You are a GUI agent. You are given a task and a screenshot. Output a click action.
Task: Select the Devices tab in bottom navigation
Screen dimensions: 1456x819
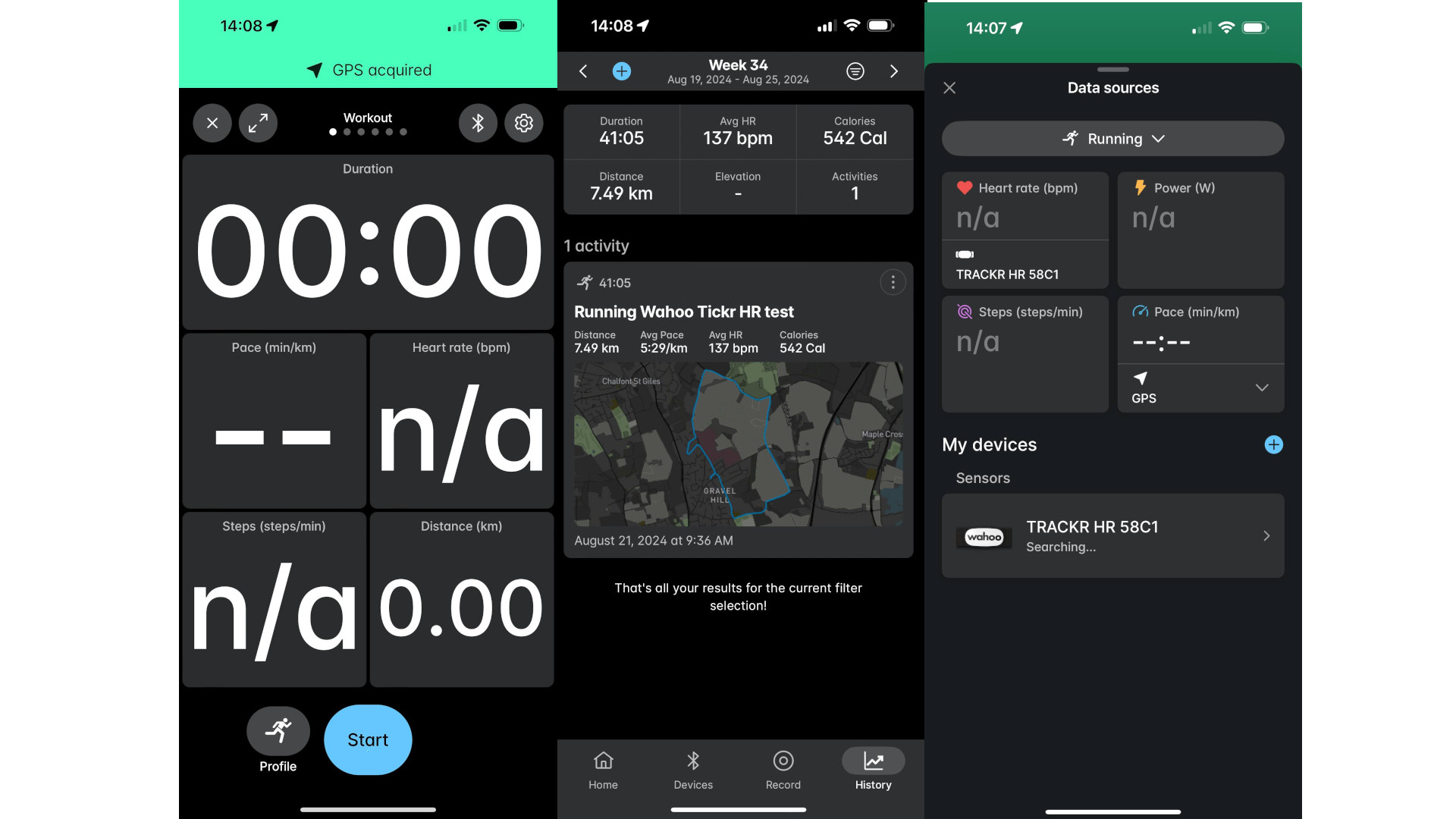click(693, 770)
